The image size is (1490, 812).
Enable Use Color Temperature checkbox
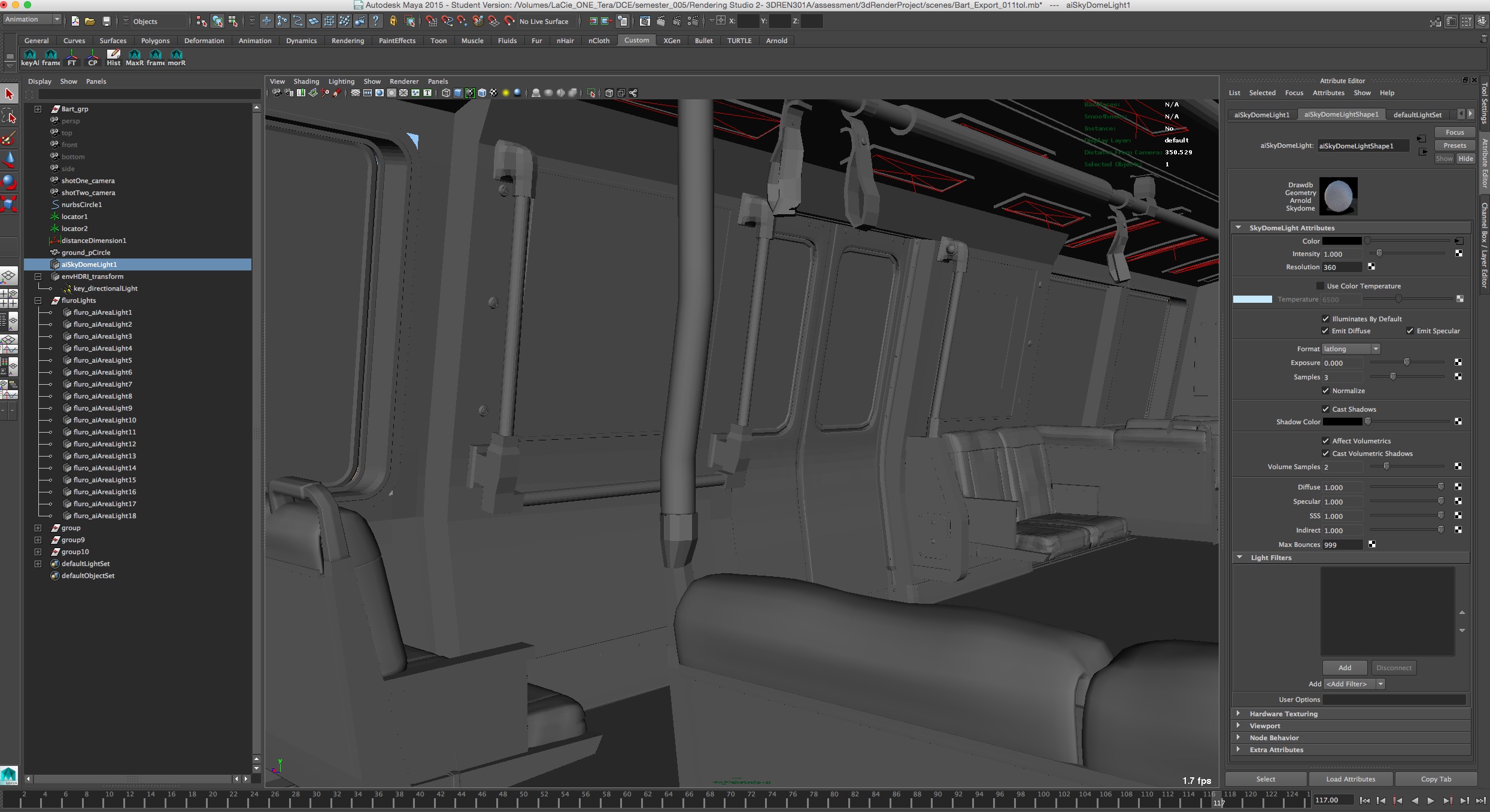1320,286
